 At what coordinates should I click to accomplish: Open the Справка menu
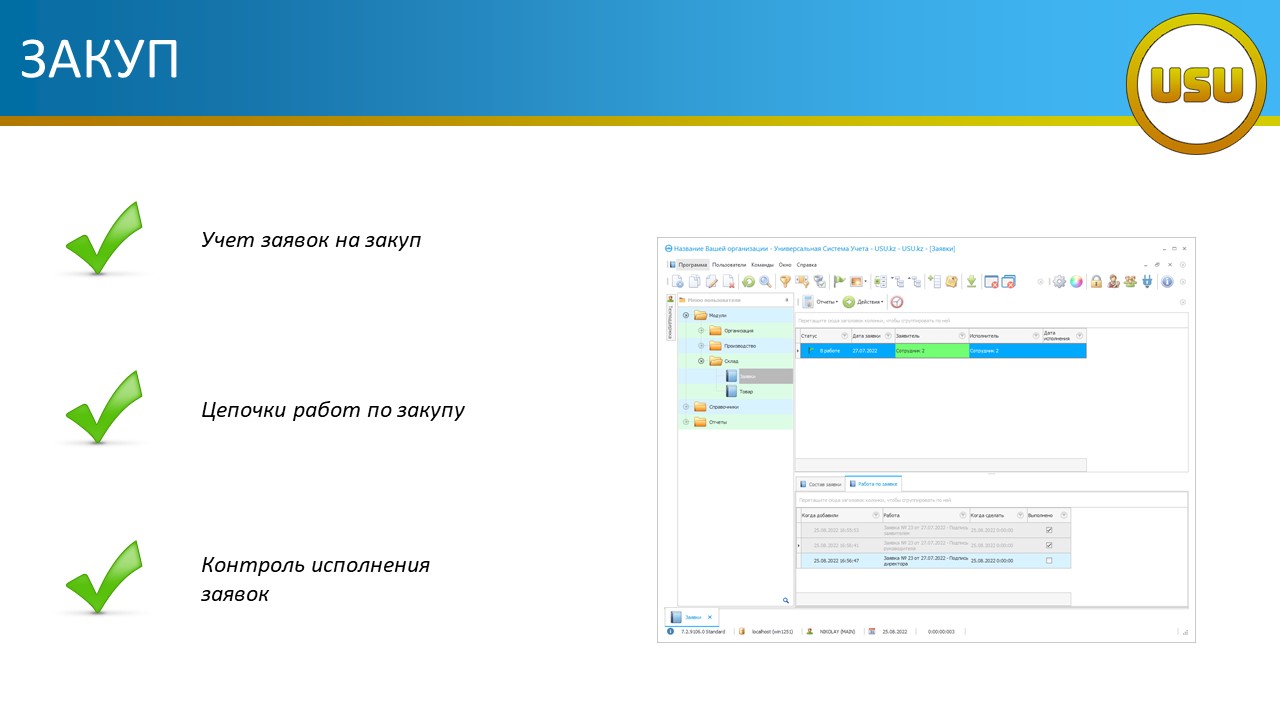[806, 264]
